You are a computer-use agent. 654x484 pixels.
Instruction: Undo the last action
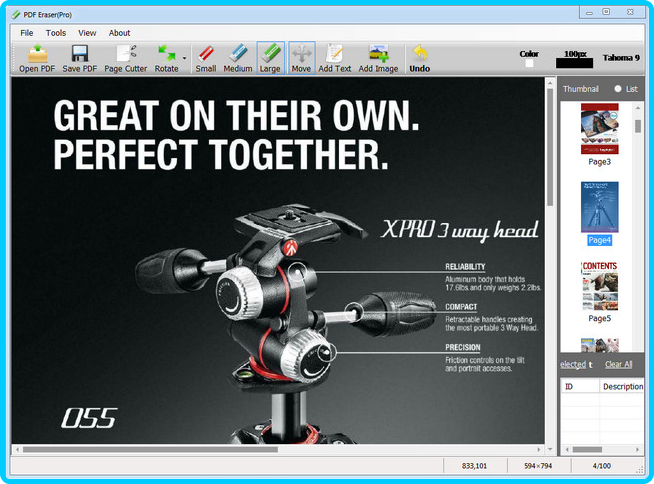pos(420,58)
